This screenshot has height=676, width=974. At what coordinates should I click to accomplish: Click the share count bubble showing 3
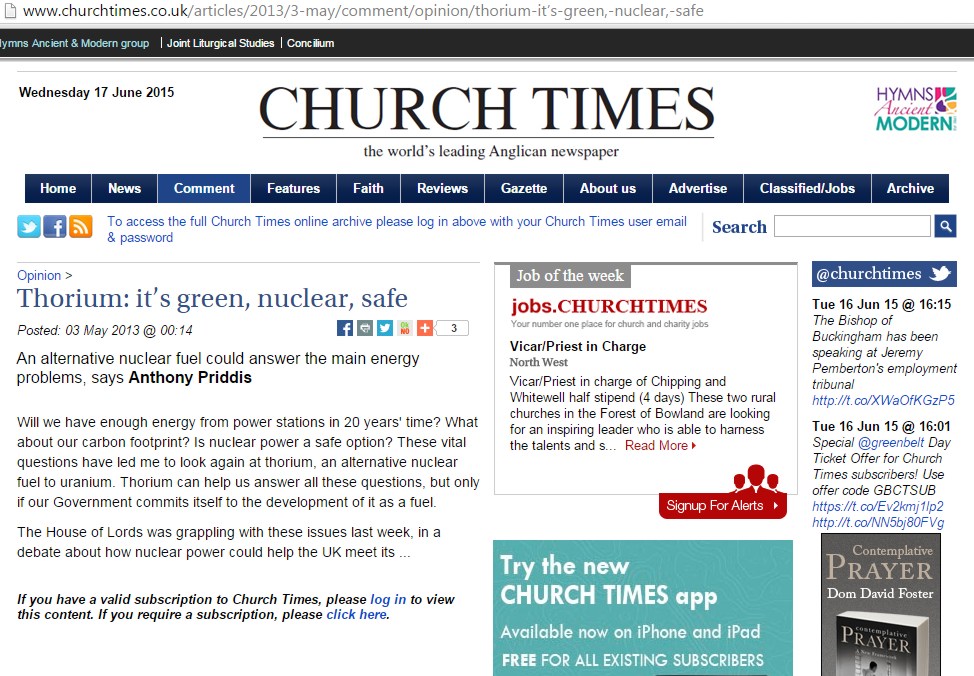pyautogui.click(x=453, y=328)
